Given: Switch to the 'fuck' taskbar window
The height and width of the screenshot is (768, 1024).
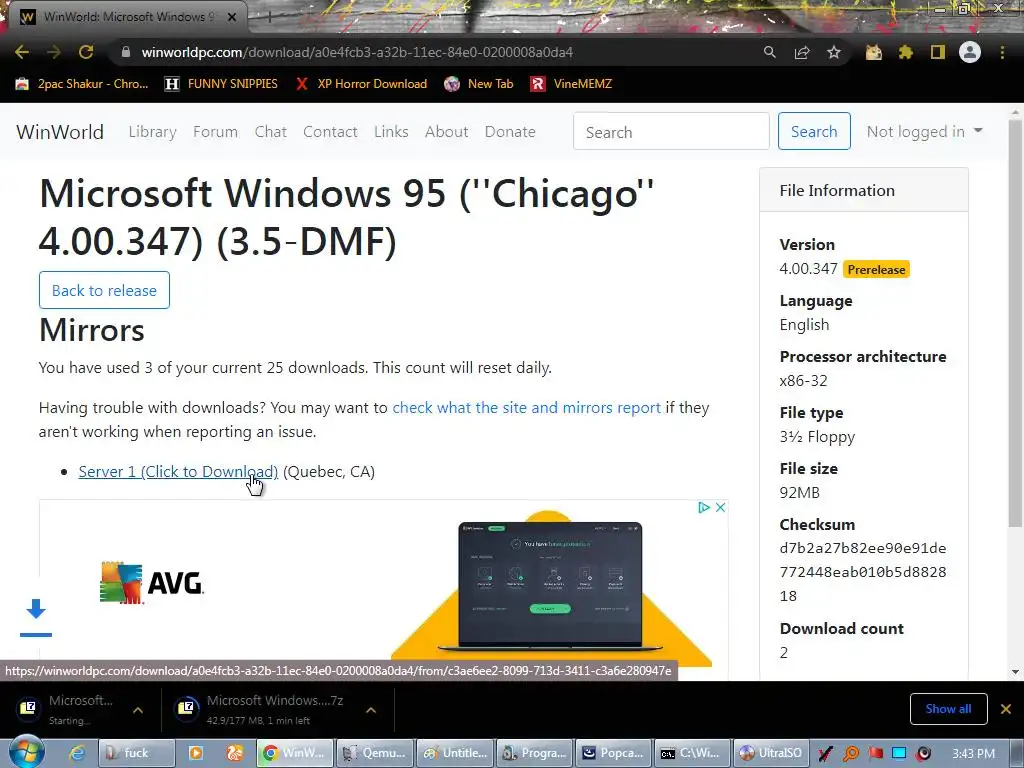Looking at the screenshot, I should (136, 753).
